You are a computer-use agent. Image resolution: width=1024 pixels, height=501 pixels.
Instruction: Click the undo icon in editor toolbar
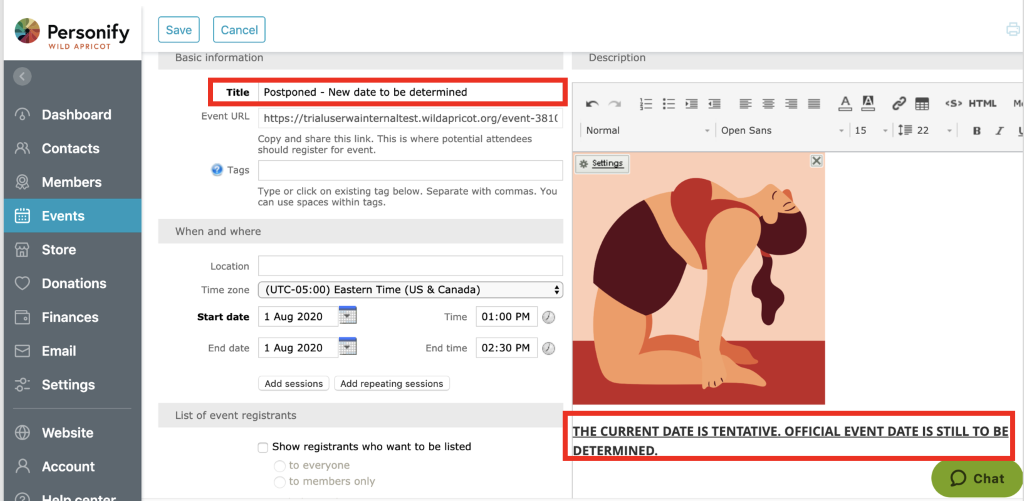point(592,103)
